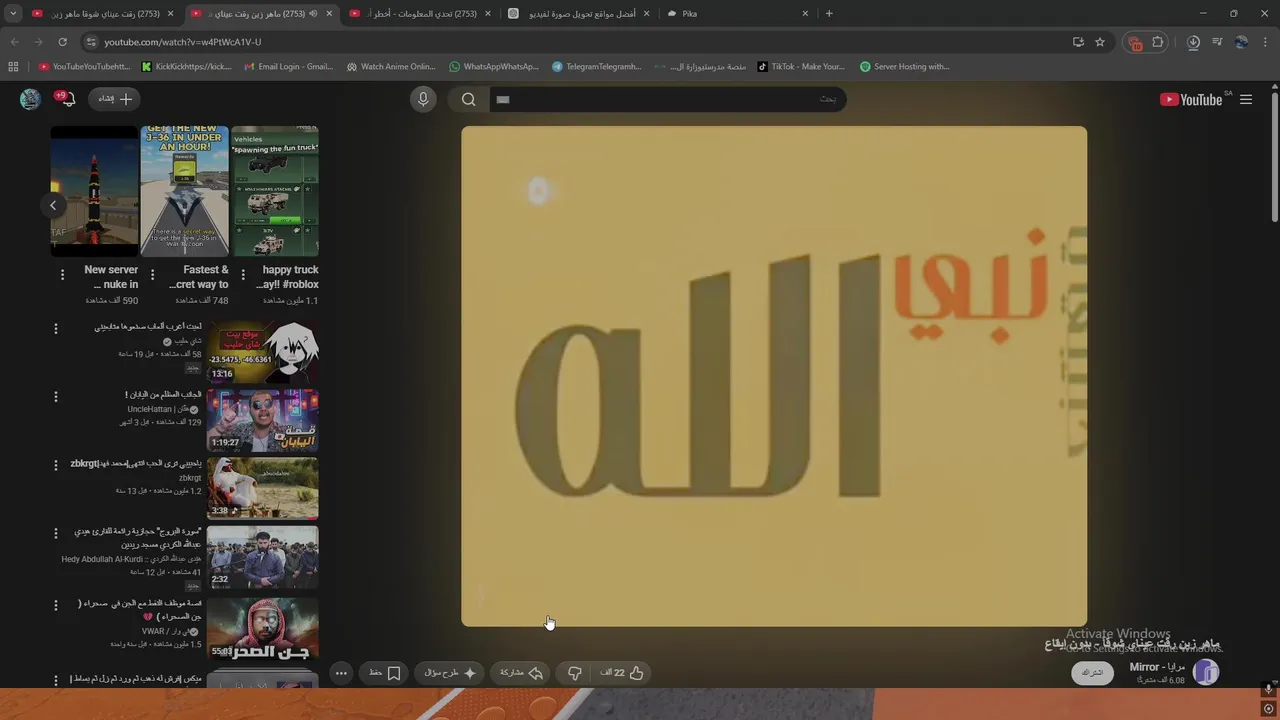Viewport: 1280px width, 720px height.
Task: Click the install/cast icon in address bar
Action: point(1078,42)
